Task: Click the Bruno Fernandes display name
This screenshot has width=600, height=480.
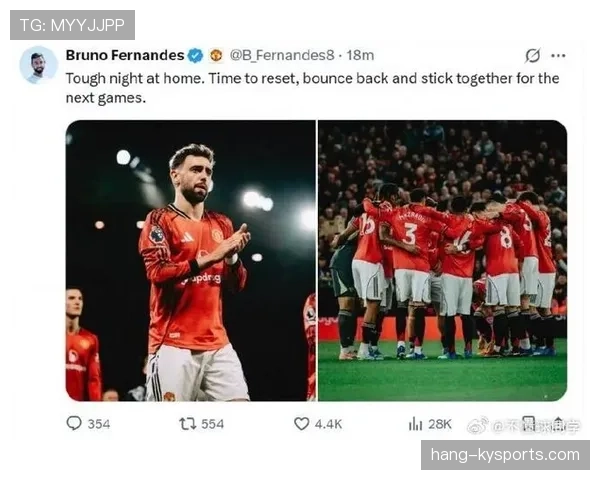Action: coord(125,55)
